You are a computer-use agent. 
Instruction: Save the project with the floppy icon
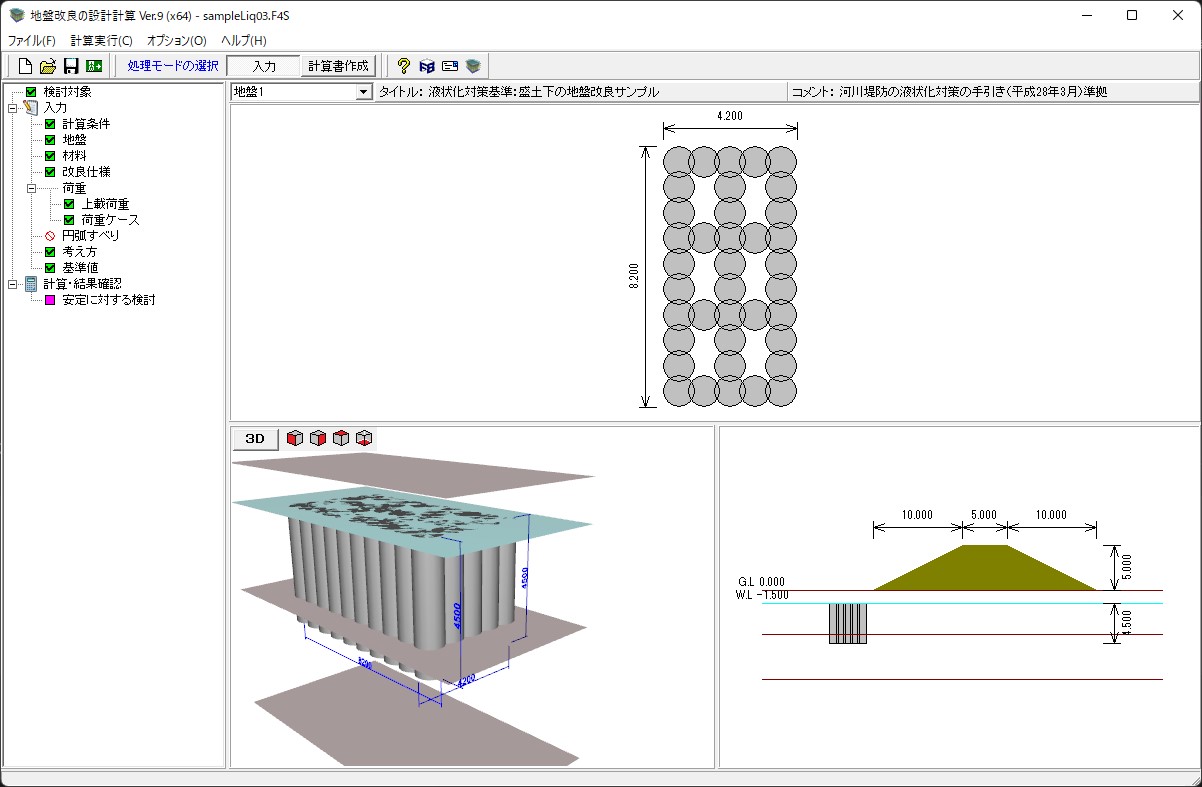[x=71, y=66]
